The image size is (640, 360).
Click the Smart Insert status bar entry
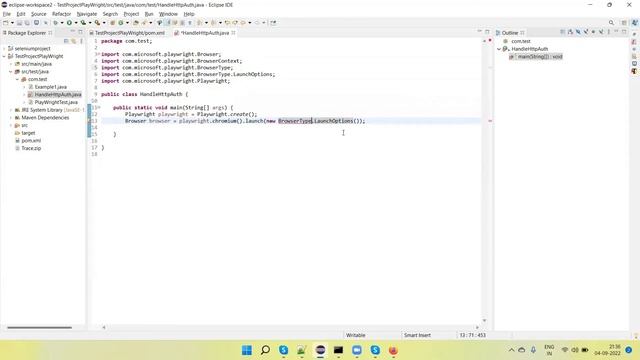tap(417, 335)
